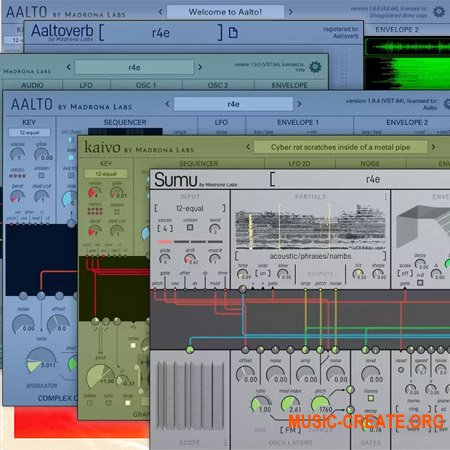Screen dimensions: 450x450
Task: Click OSC 1 section header in teal window
Action: [x=146, y=85]
